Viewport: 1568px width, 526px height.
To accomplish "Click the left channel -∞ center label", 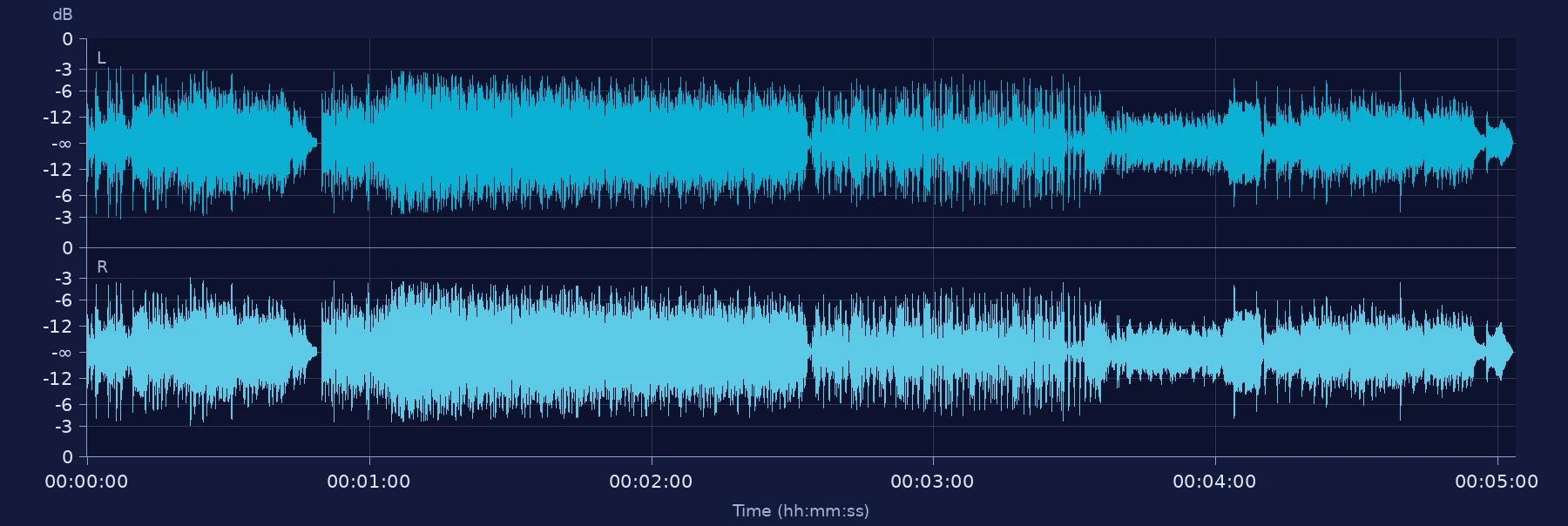I will [x=62, y=144].
